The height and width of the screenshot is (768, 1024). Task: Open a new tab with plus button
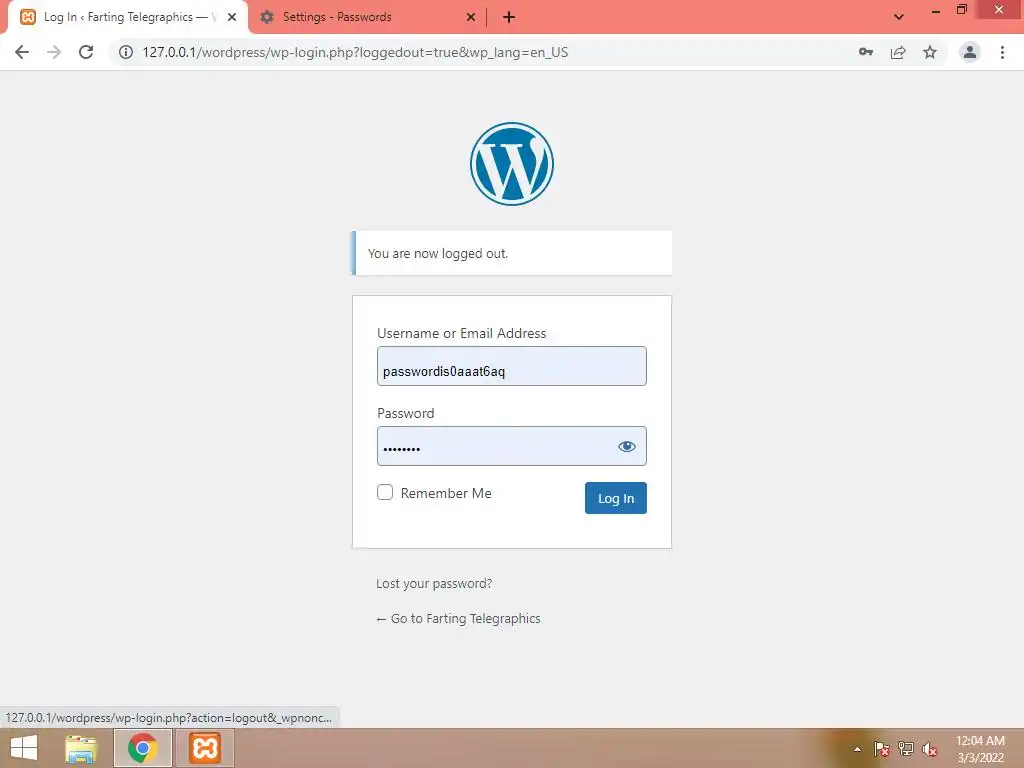click(x=509, y=18)
